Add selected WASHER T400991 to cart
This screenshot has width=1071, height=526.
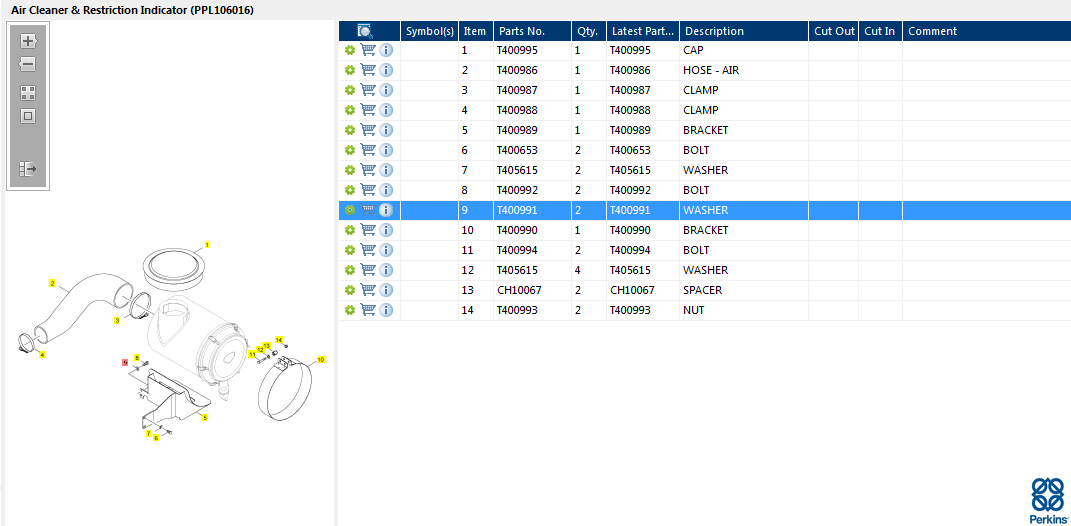[368, 210]
